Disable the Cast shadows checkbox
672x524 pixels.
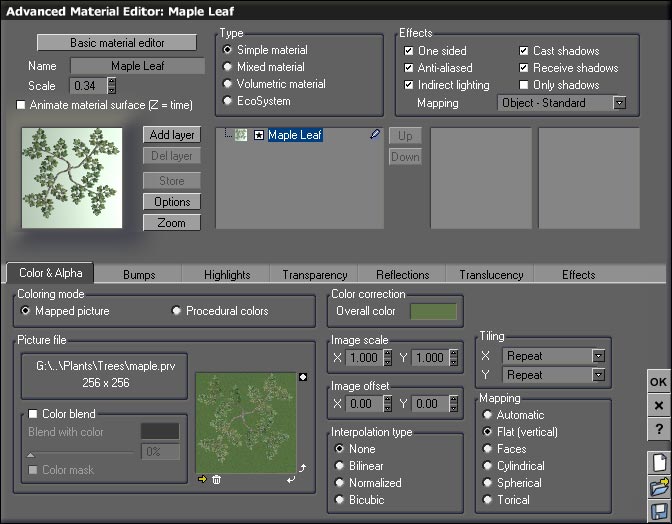[524, 51]
